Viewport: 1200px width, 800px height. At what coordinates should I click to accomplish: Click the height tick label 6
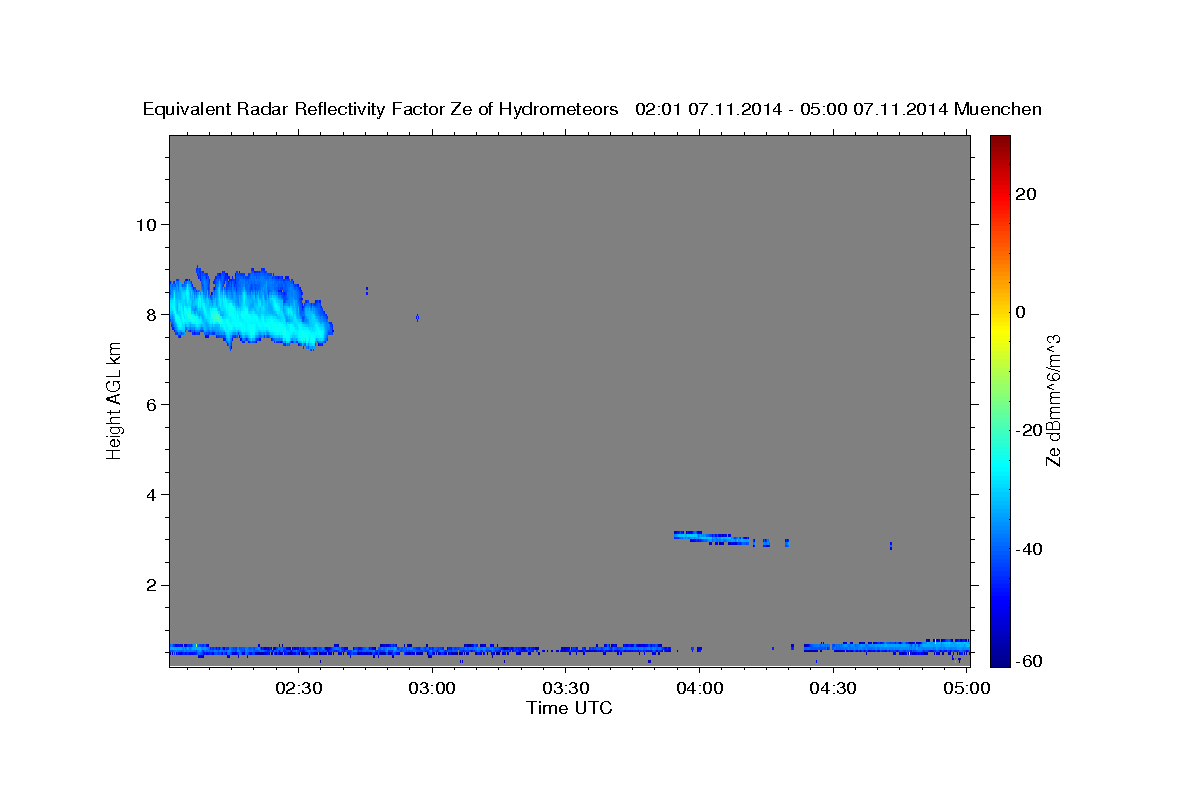pyautogui.click(x=153, y=404)
